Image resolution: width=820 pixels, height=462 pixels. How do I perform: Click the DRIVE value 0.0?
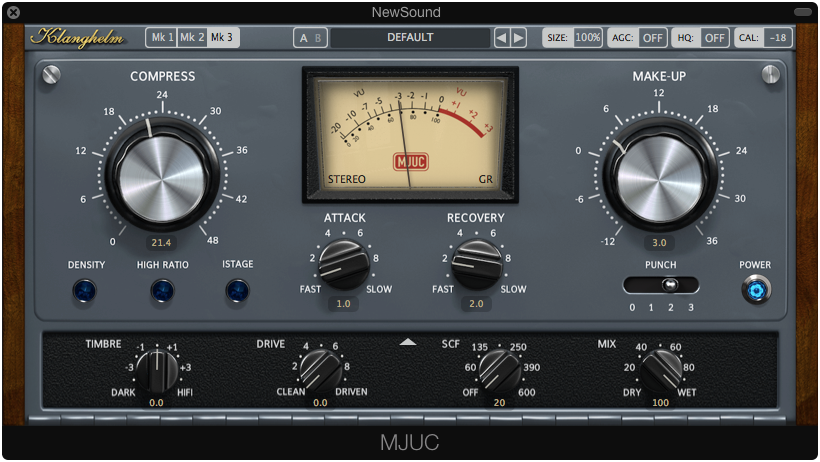point(320,402)
